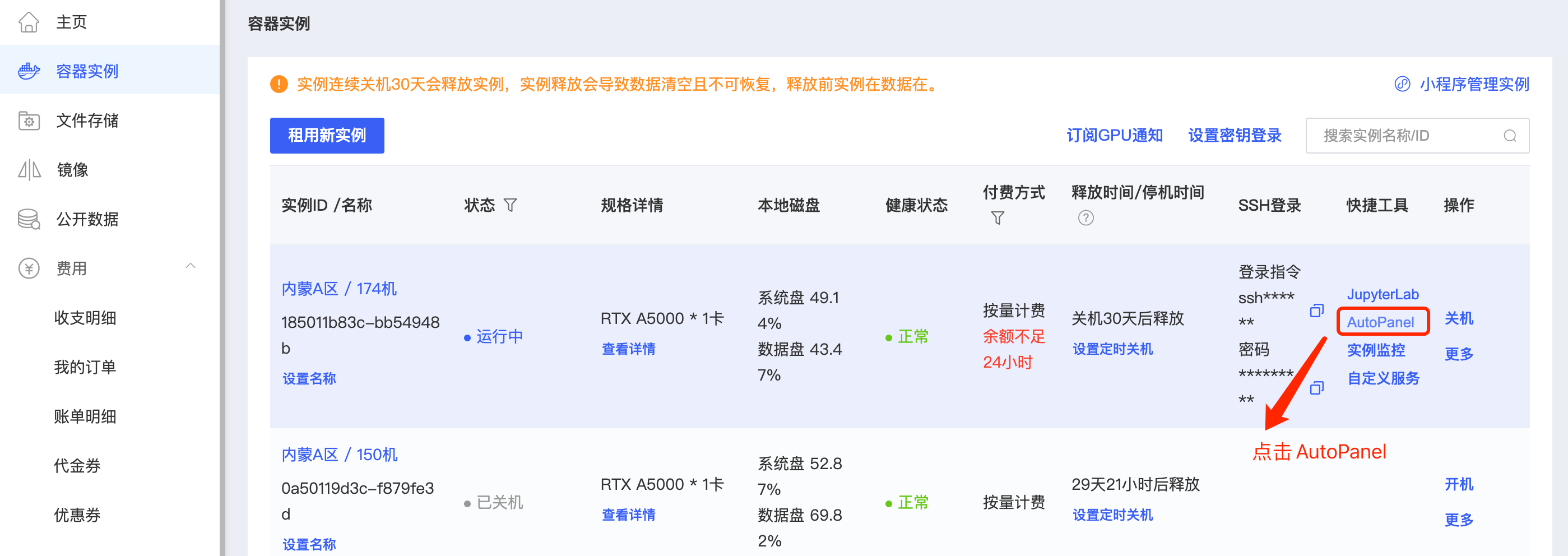The width and height of the screenshot is (1568, 556).
Task: Open 内蒙A区 / 150机 instance link
Action: (339, 455)
